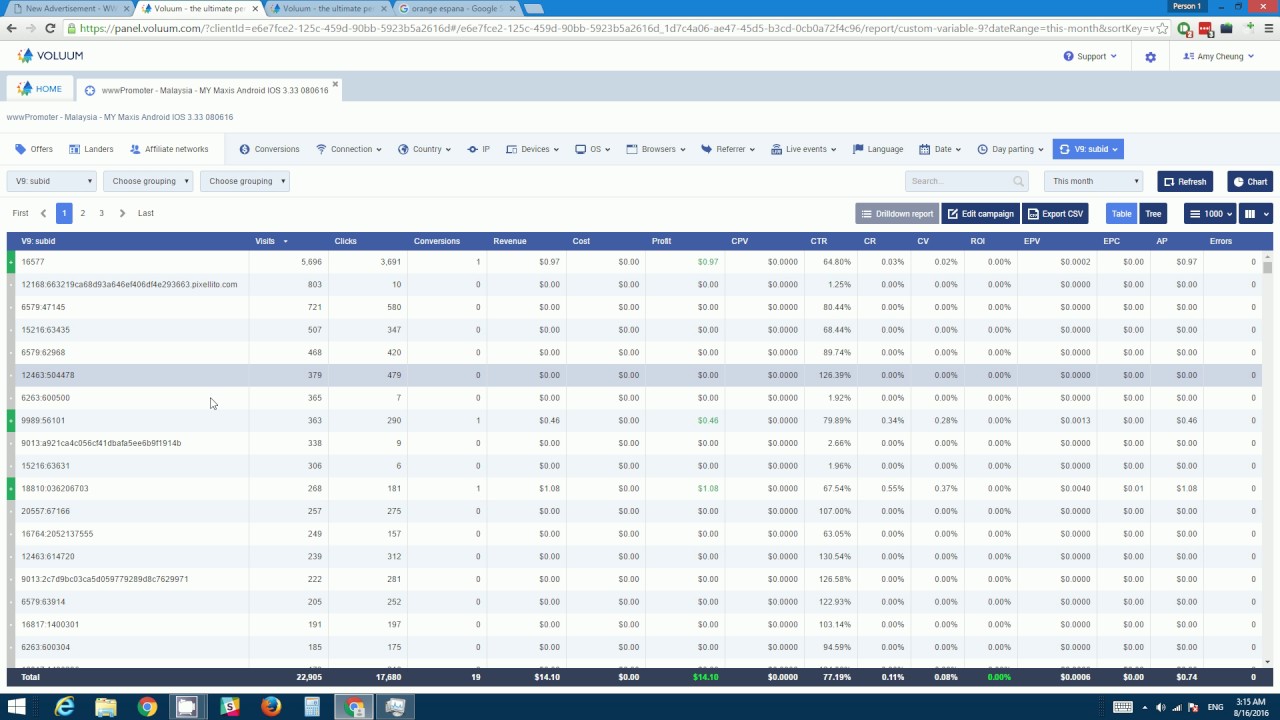
Task: Click the Drilldown report button
Action: pos(897,213)
